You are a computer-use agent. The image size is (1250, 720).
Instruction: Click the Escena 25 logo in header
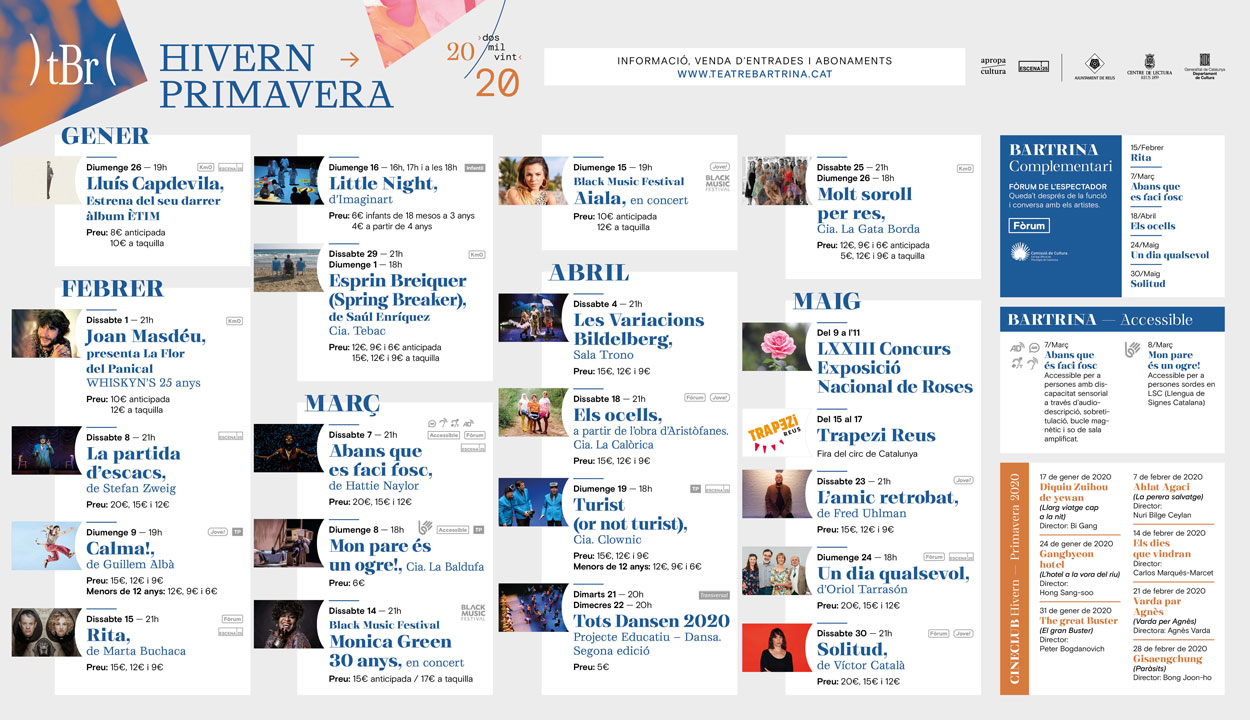click(x=1033, y=67)
